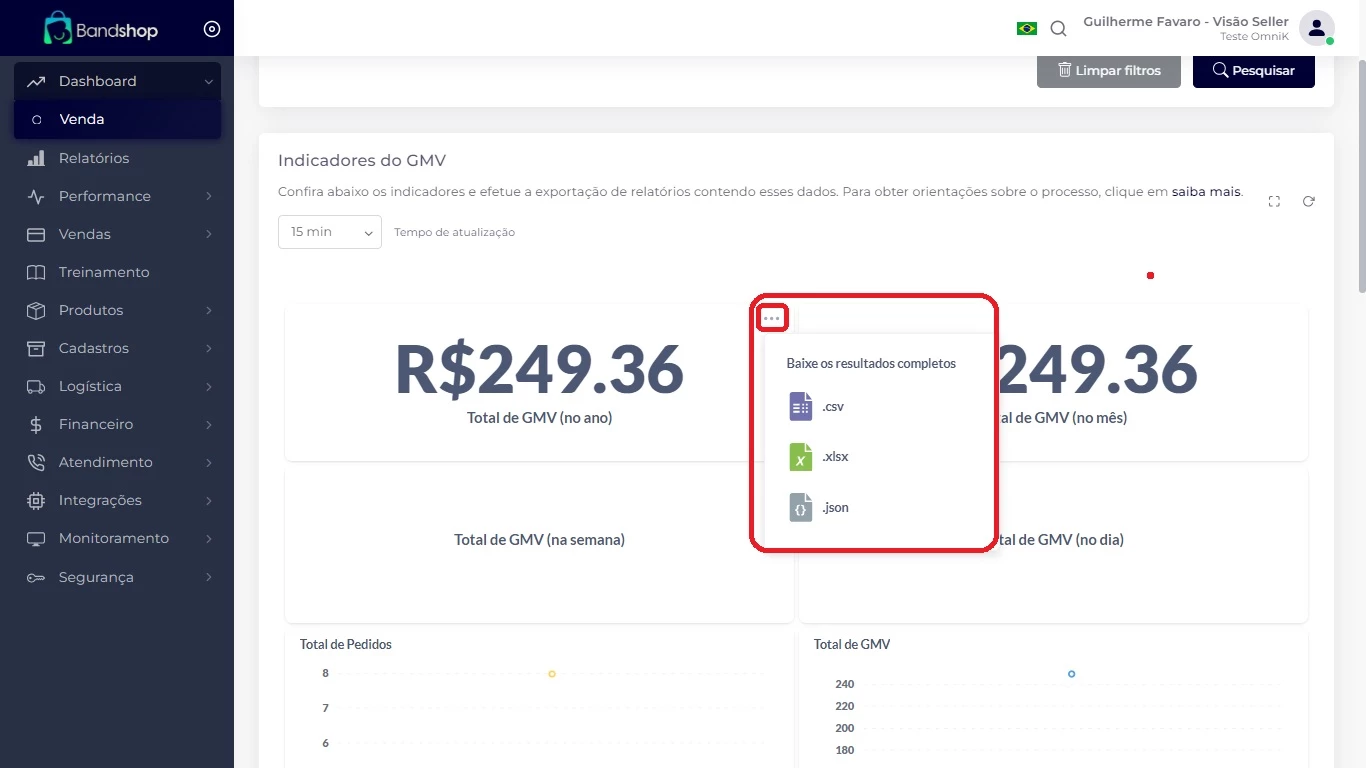Refresh the GMV indicators with reload icon

[x=1308, y=202]
